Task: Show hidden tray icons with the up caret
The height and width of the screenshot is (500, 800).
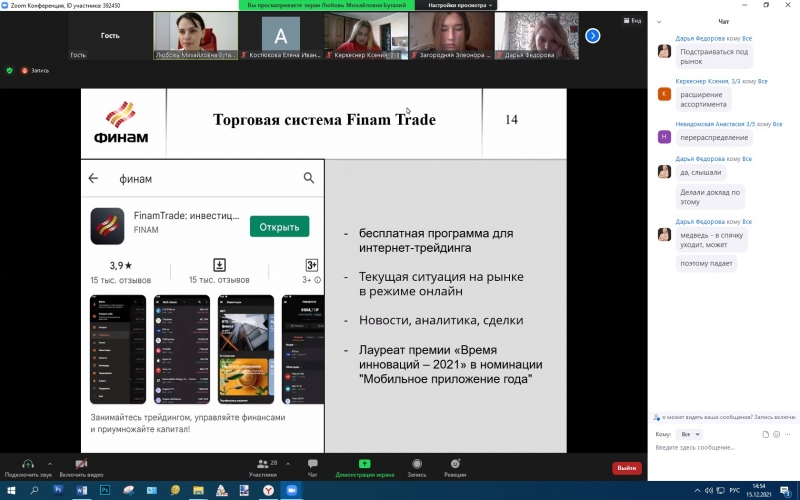Action: point(697,490)
